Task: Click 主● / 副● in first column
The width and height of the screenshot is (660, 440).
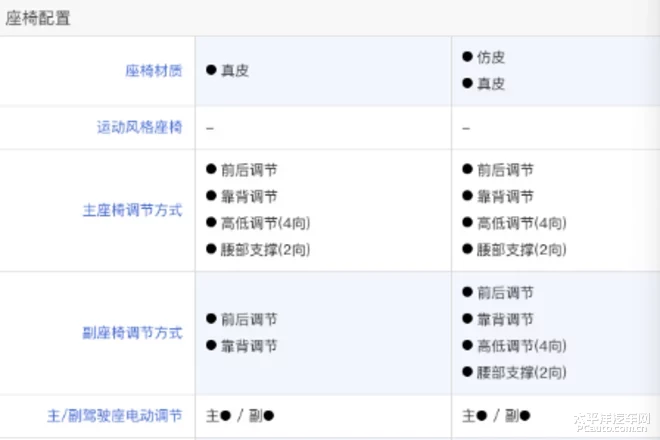Action: (x=240, y=416)
